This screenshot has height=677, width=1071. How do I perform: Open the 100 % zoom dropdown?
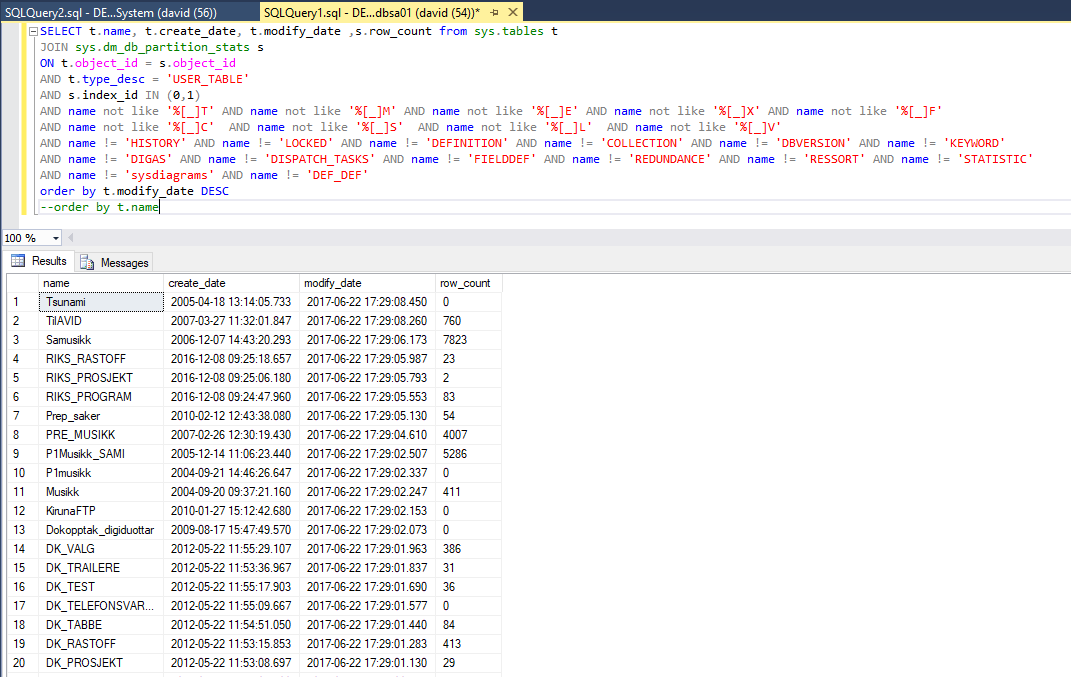coord(55,238)
